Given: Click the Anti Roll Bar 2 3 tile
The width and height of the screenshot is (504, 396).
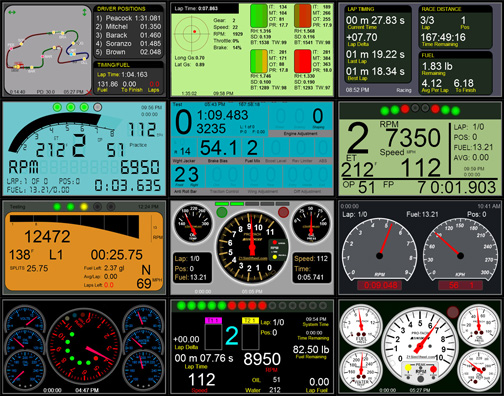Looking at the screenshot, I should [x=187, y=176].
